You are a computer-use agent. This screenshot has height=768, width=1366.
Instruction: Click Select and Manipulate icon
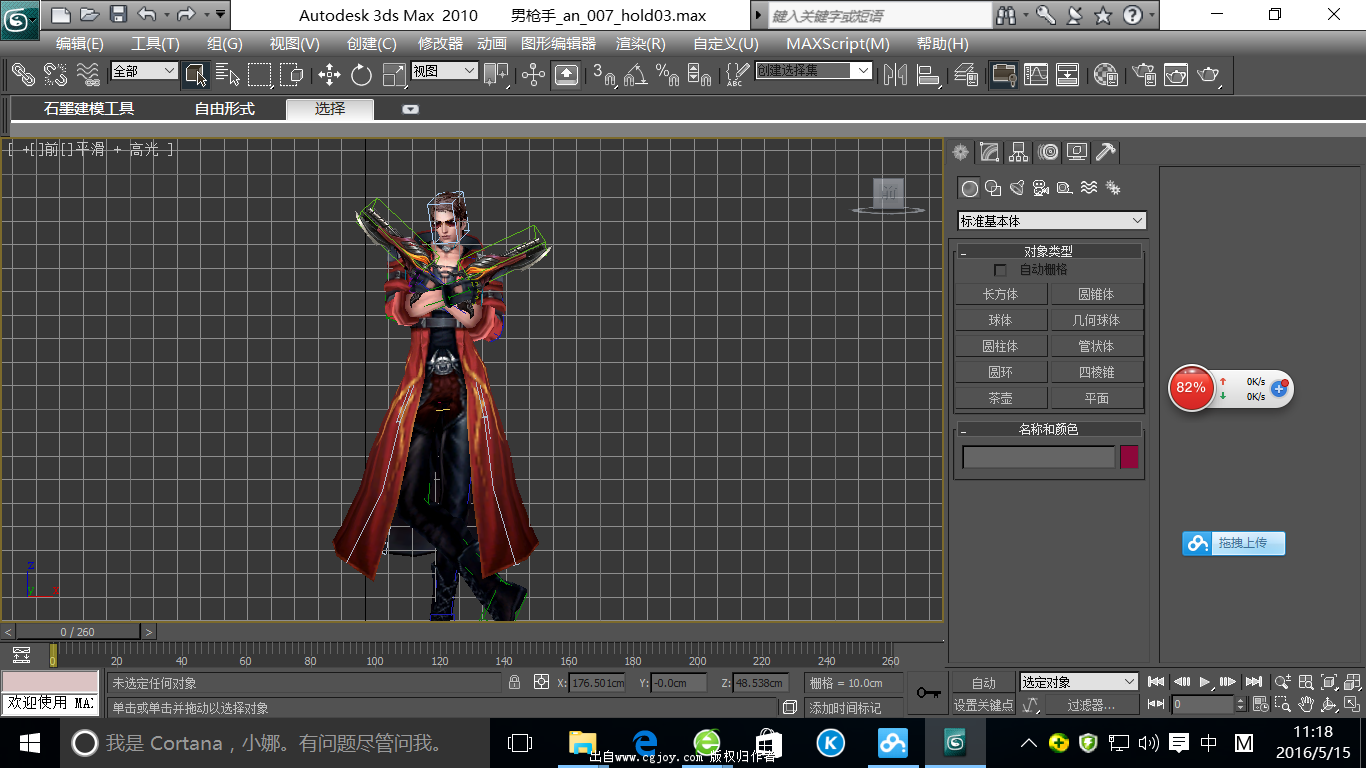pos(534,74)
